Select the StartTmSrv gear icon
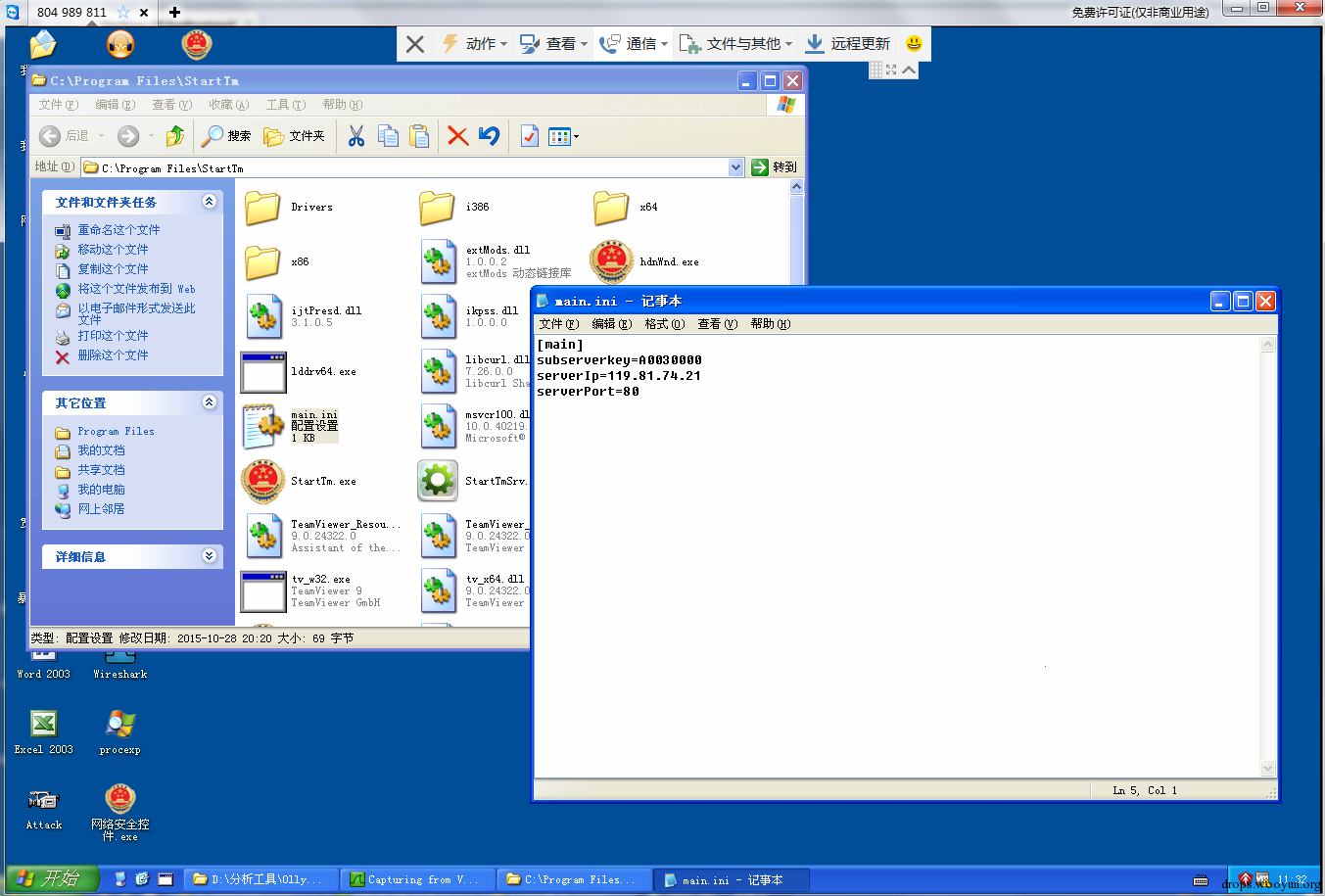1325x896 pixels. point(438,481)
